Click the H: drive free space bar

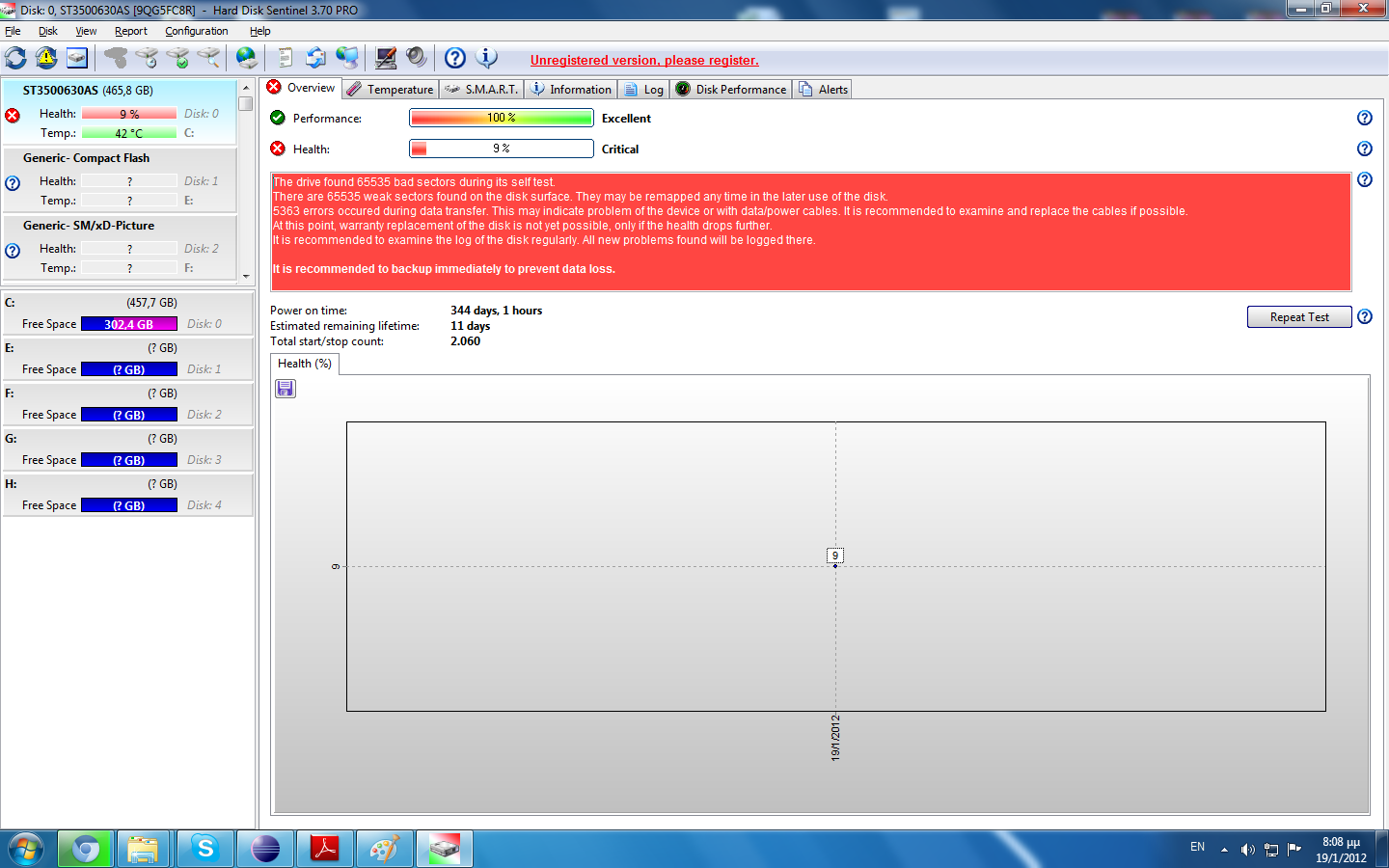(129, 505)
